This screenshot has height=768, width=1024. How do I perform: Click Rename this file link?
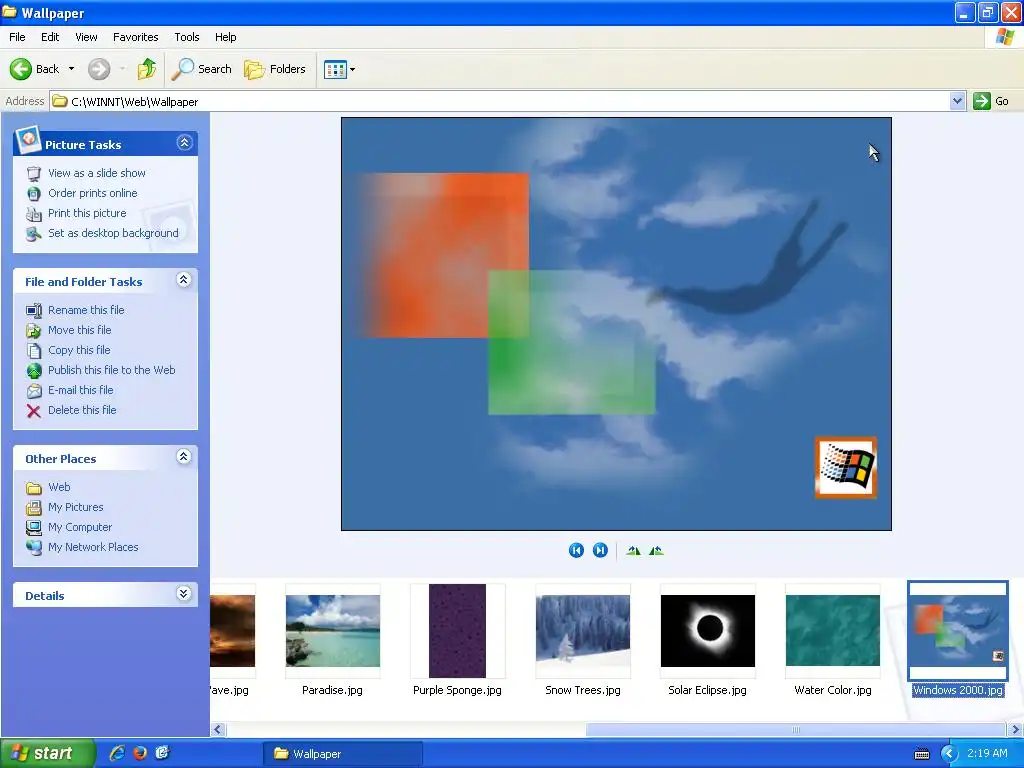click(86, 310)
